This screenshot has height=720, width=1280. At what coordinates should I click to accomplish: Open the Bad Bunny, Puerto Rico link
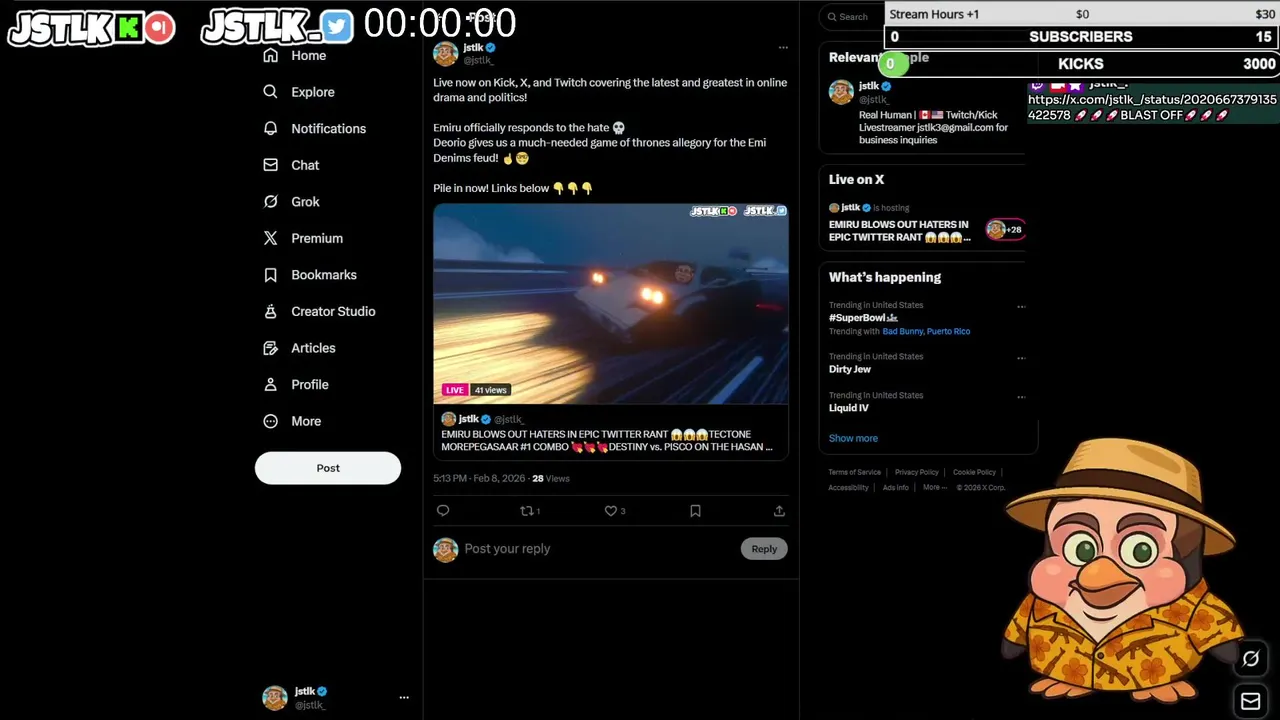tap(926, 331)
